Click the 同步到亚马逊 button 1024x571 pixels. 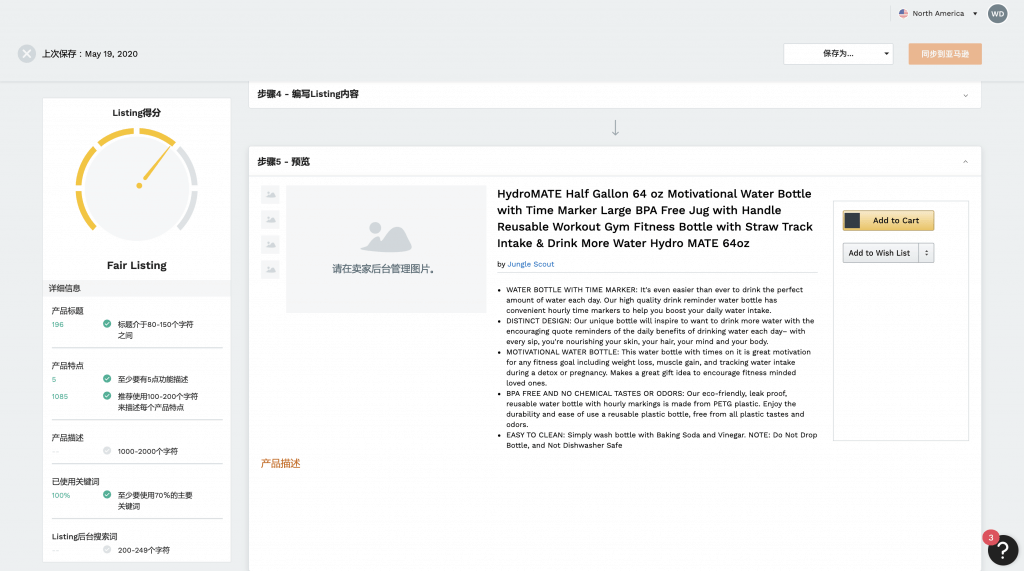(945, 54)
